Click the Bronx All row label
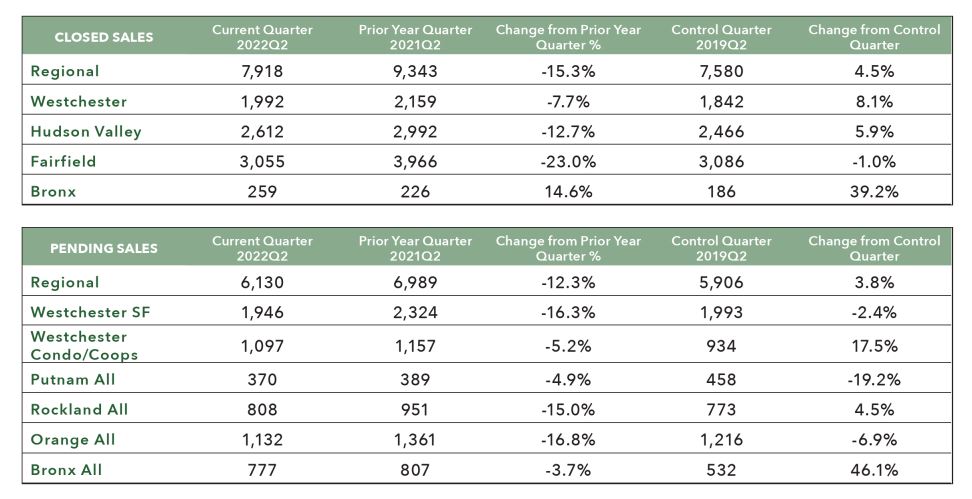This screenshot has width=972, height=499. point(66,470)
